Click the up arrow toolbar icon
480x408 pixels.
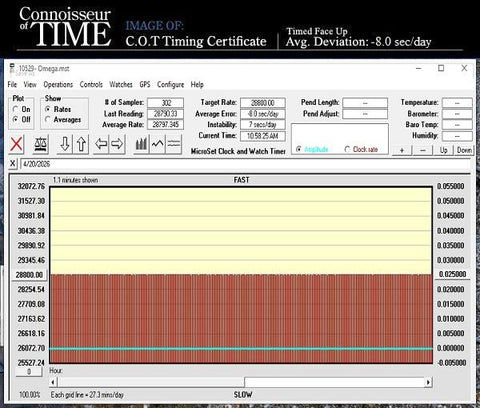pos(81,144)
